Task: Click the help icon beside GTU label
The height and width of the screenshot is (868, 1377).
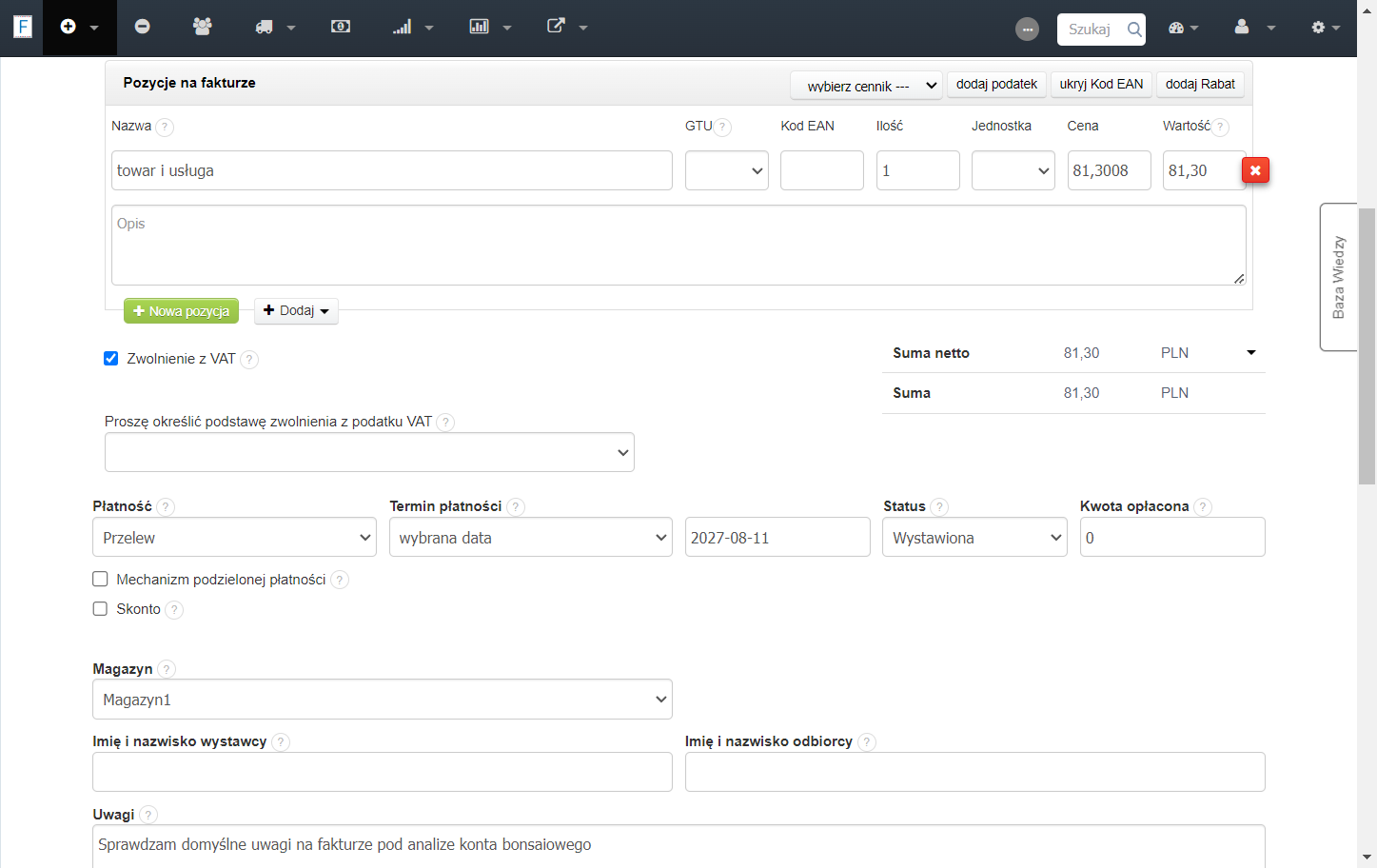Action: pyautogui.click(x=722, y=127)
